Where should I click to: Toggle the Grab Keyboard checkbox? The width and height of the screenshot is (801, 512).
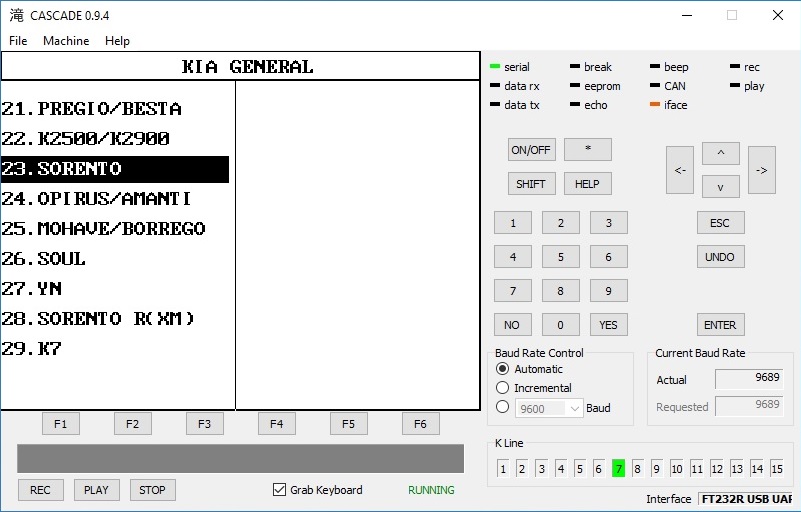coord(280,490)
